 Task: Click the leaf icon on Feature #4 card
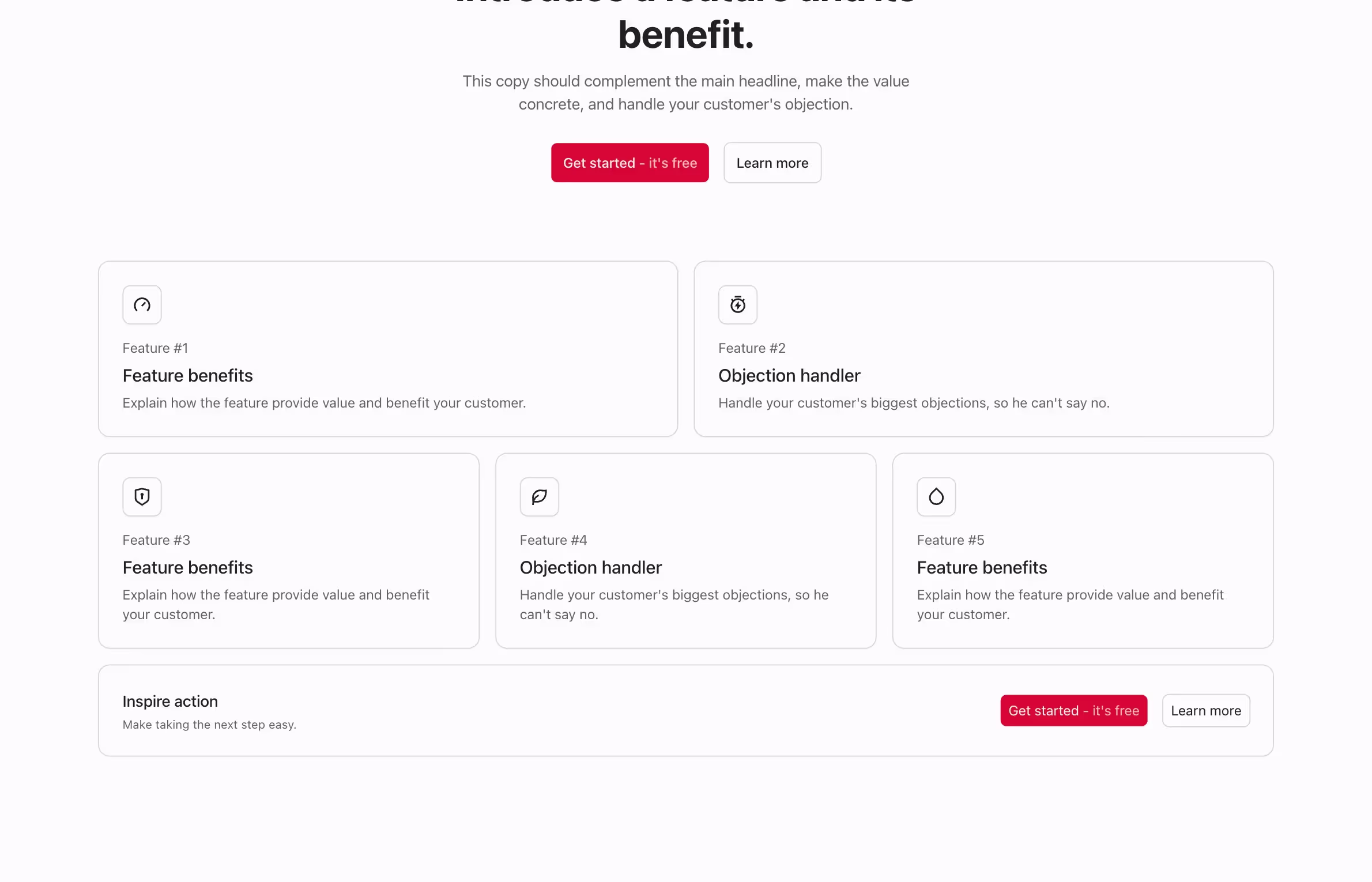pos(539,496)
